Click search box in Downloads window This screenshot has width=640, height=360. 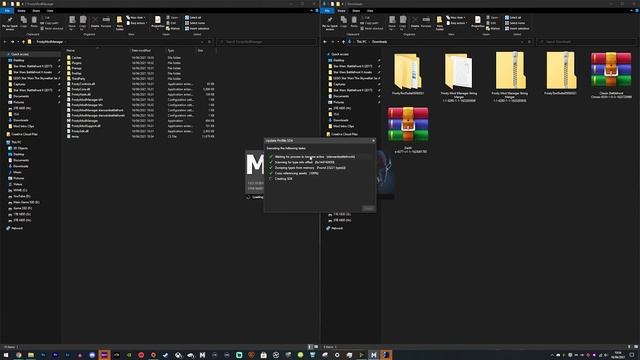(x=587, y=42)
